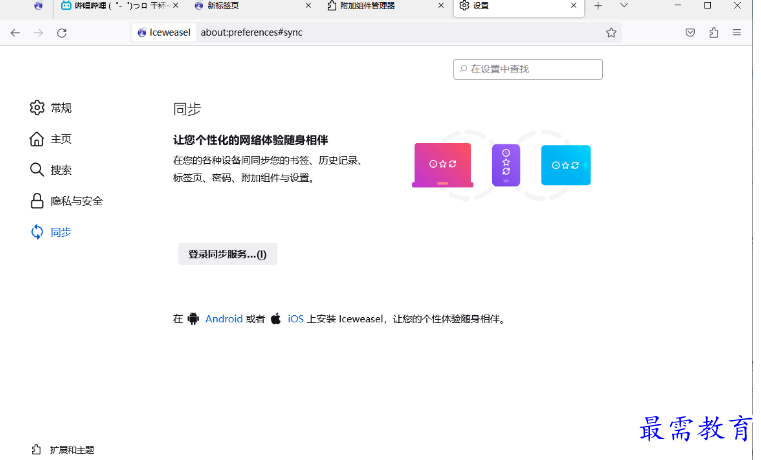Open the Android download link

(223, 319)
